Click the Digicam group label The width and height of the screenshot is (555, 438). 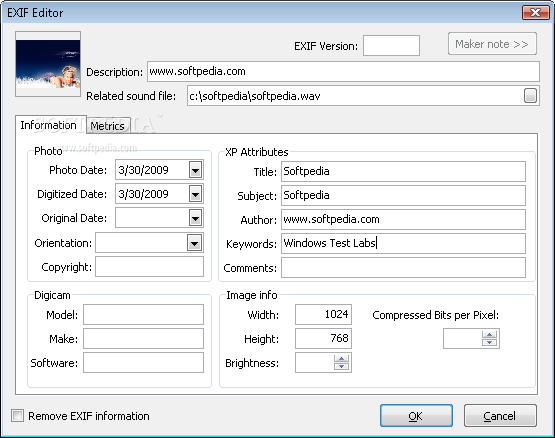coord(52,295)
